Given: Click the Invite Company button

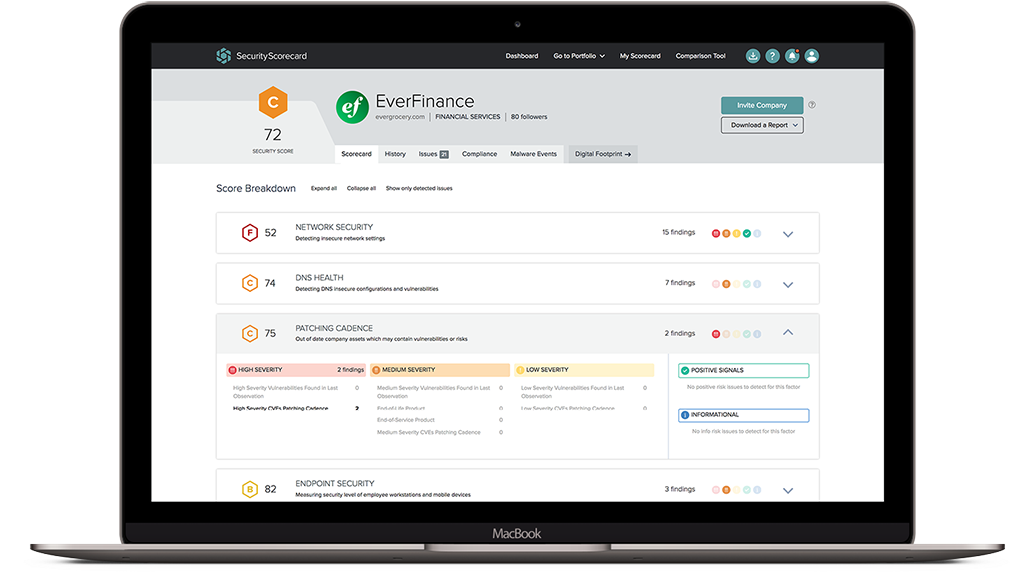Looking at the screenshot, I should [762, 105].
